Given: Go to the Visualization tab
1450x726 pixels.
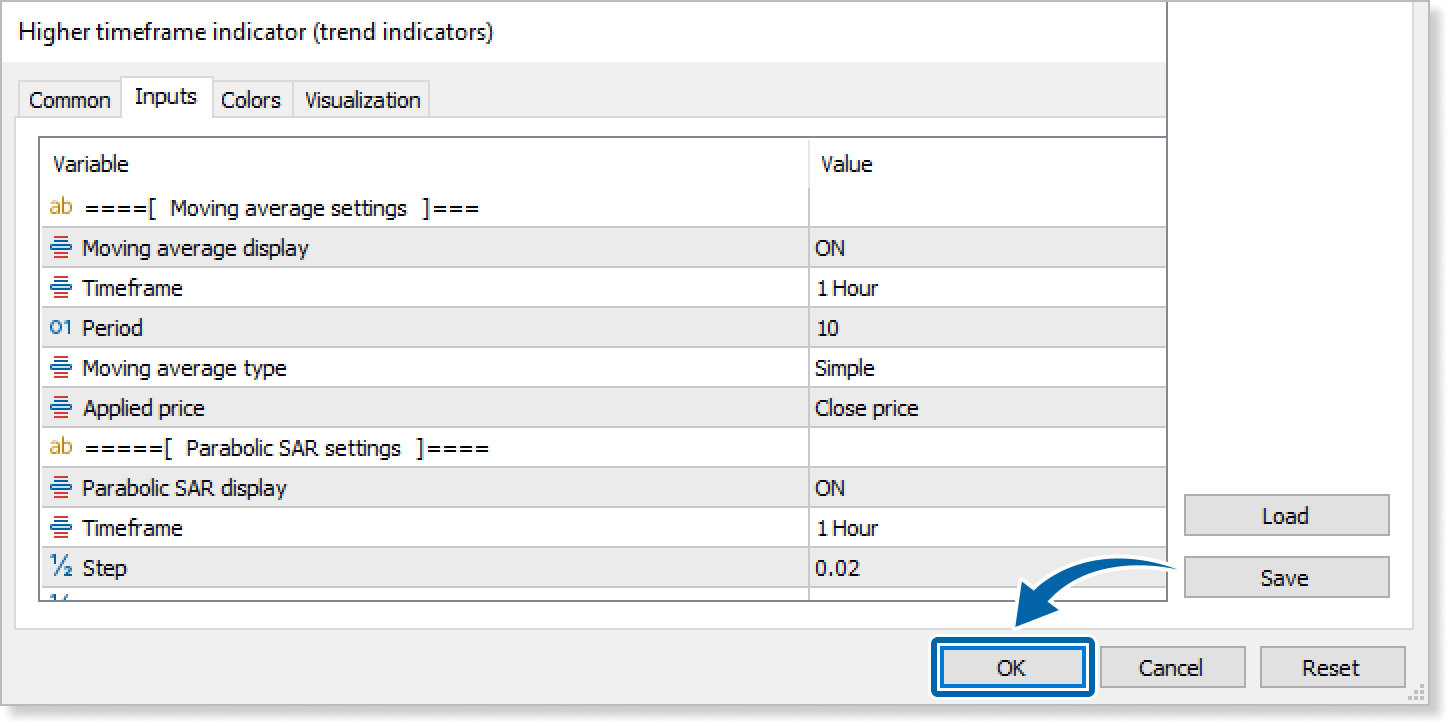Looking at the screenshot, I should coord(362,100).
